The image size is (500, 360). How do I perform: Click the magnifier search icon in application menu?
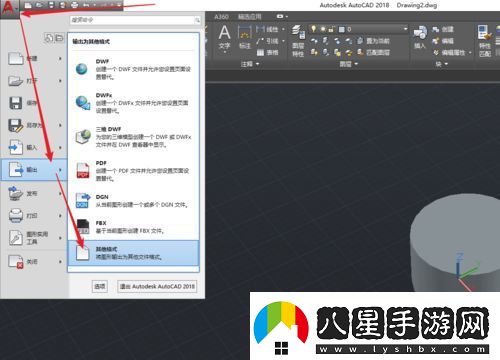point(197,20)
